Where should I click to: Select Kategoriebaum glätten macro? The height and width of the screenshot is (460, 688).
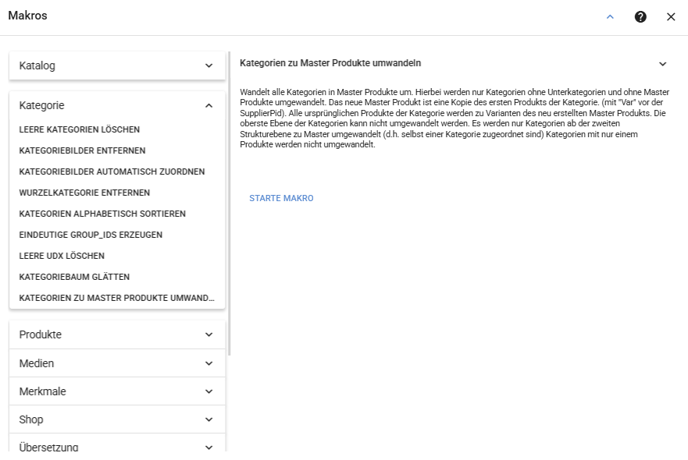pos(74,277)
